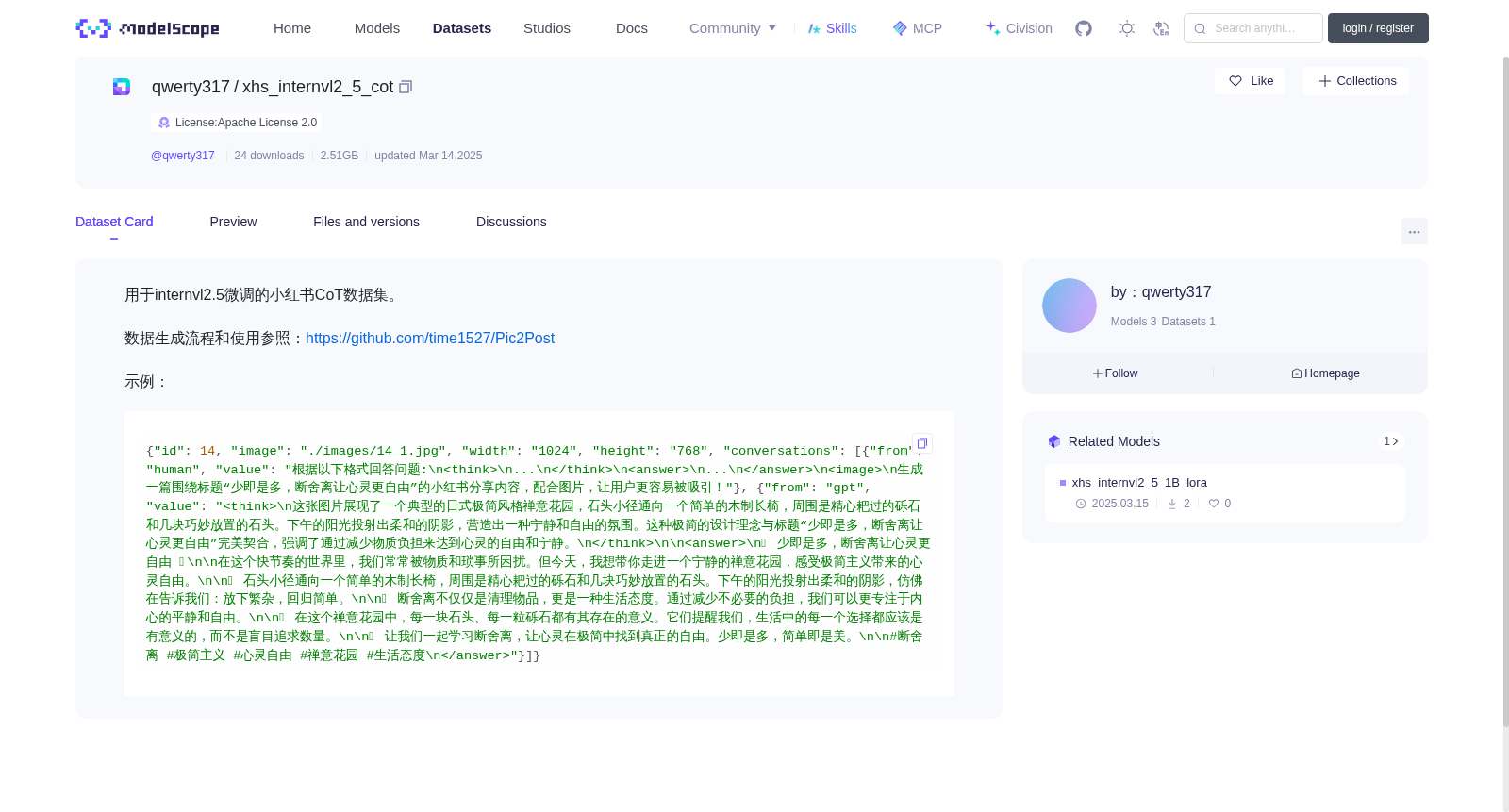Open the xhs_internvl2_5_1B_lora model
1509x812 pixels.
[1139, 483]
